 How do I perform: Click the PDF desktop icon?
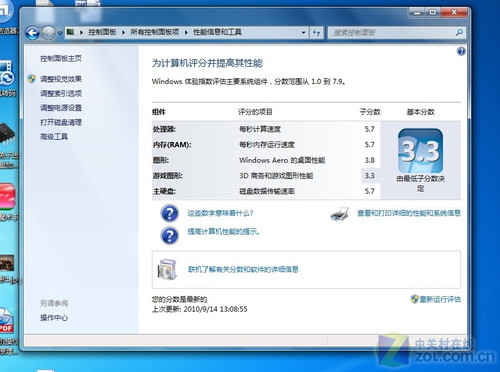coord(6,321)
